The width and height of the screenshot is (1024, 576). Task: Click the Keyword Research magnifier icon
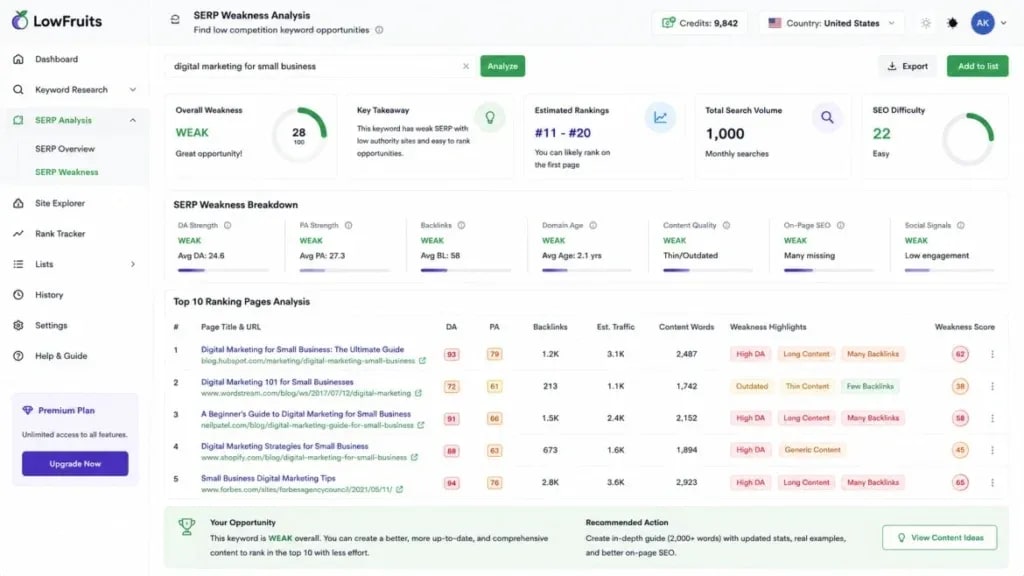pyautogui.click(x=18, y=89)
